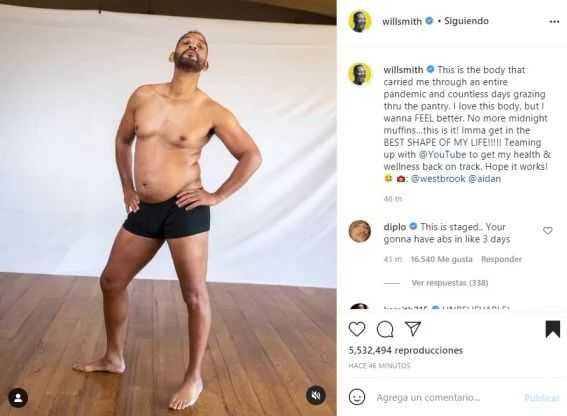Unmute the video with speaker icon
This screenshot has width=567, height=416.
(316, 395)
